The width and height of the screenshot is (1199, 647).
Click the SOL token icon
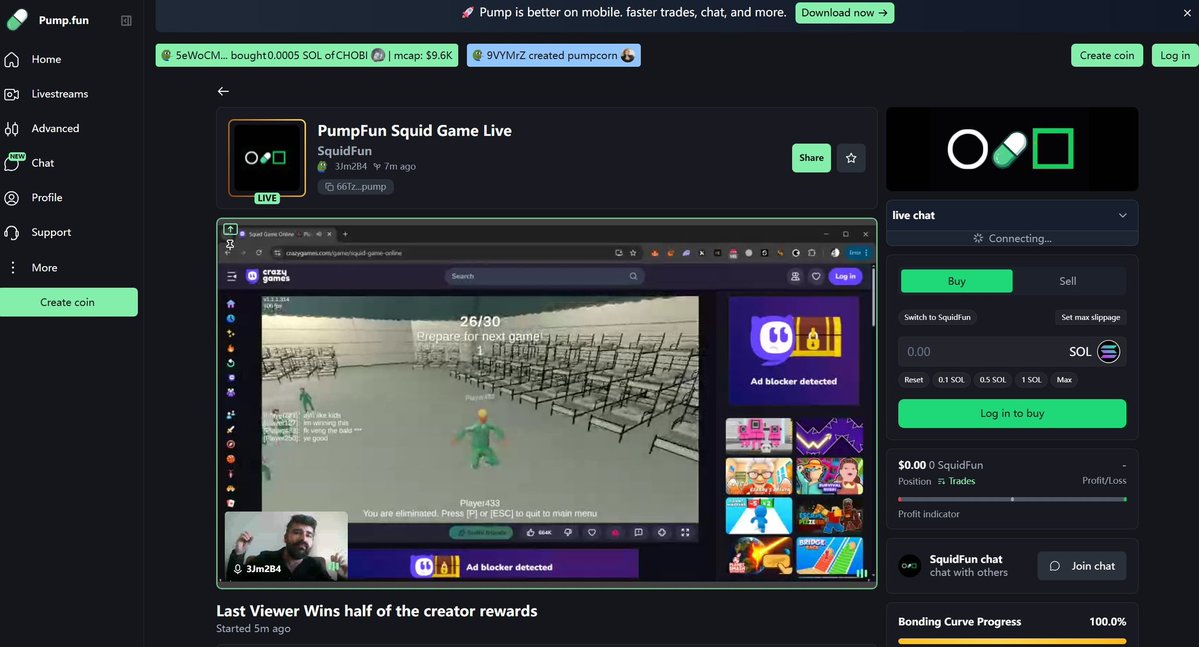pyautogui.click(x=1108, y=352)
